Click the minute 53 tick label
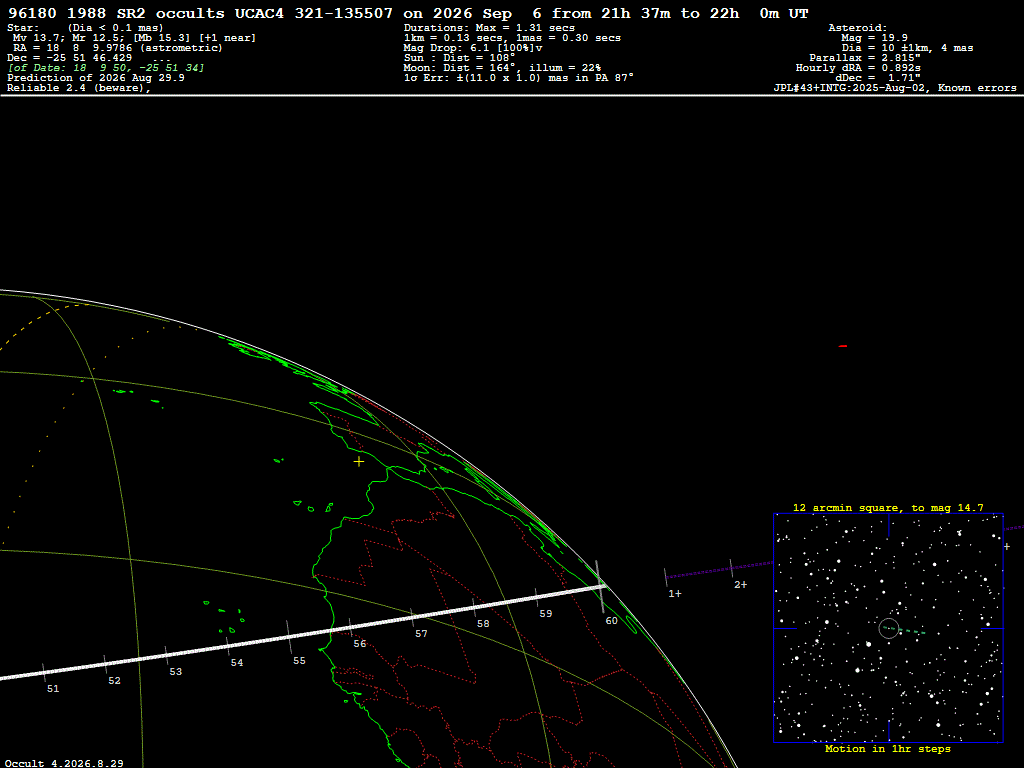1024x768 pixels. (176, 672)
